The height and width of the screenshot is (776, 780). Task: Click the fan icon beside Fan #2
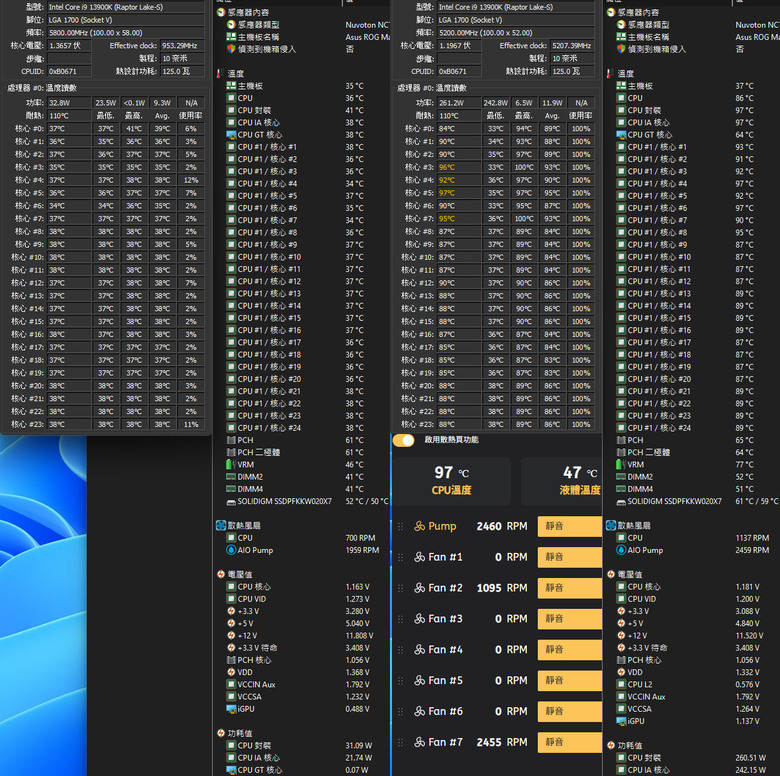point(420,588)
